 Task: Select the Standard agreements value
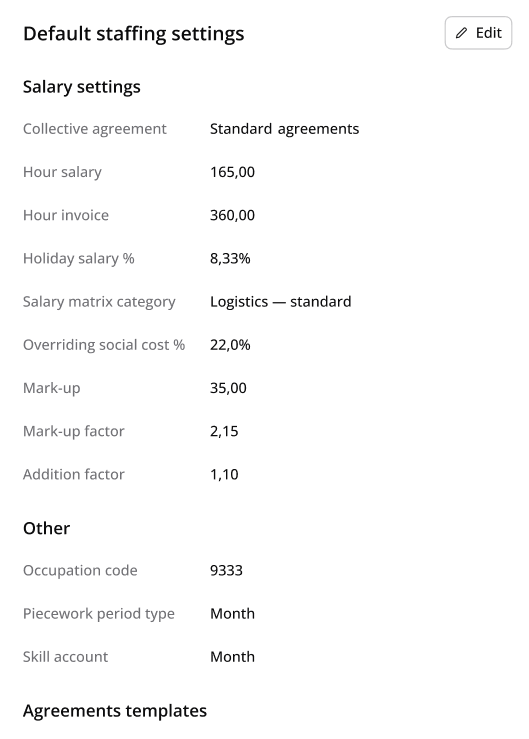[x=284, y=129]
